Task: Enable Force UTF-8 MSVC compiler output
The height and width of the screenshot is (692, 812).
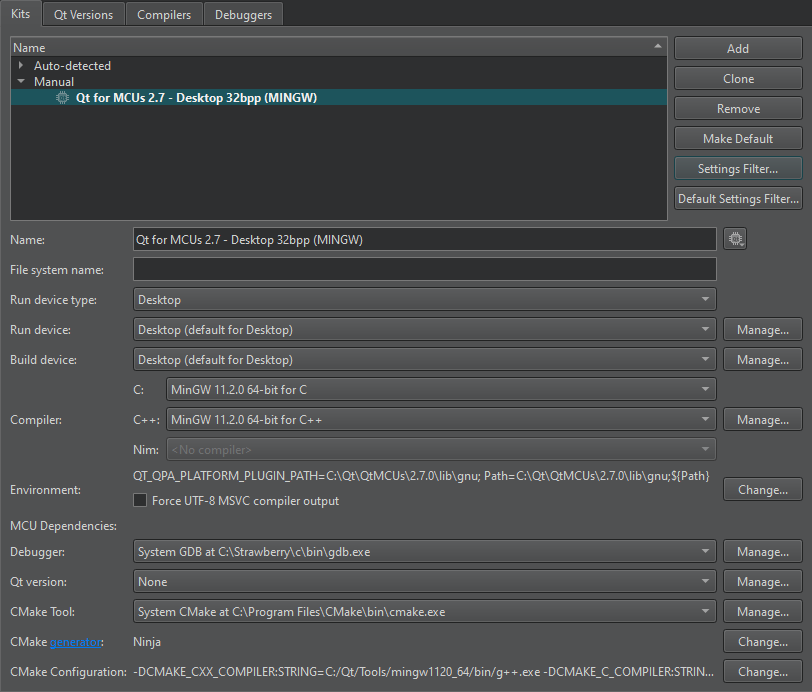Action: tap(141, 501)
